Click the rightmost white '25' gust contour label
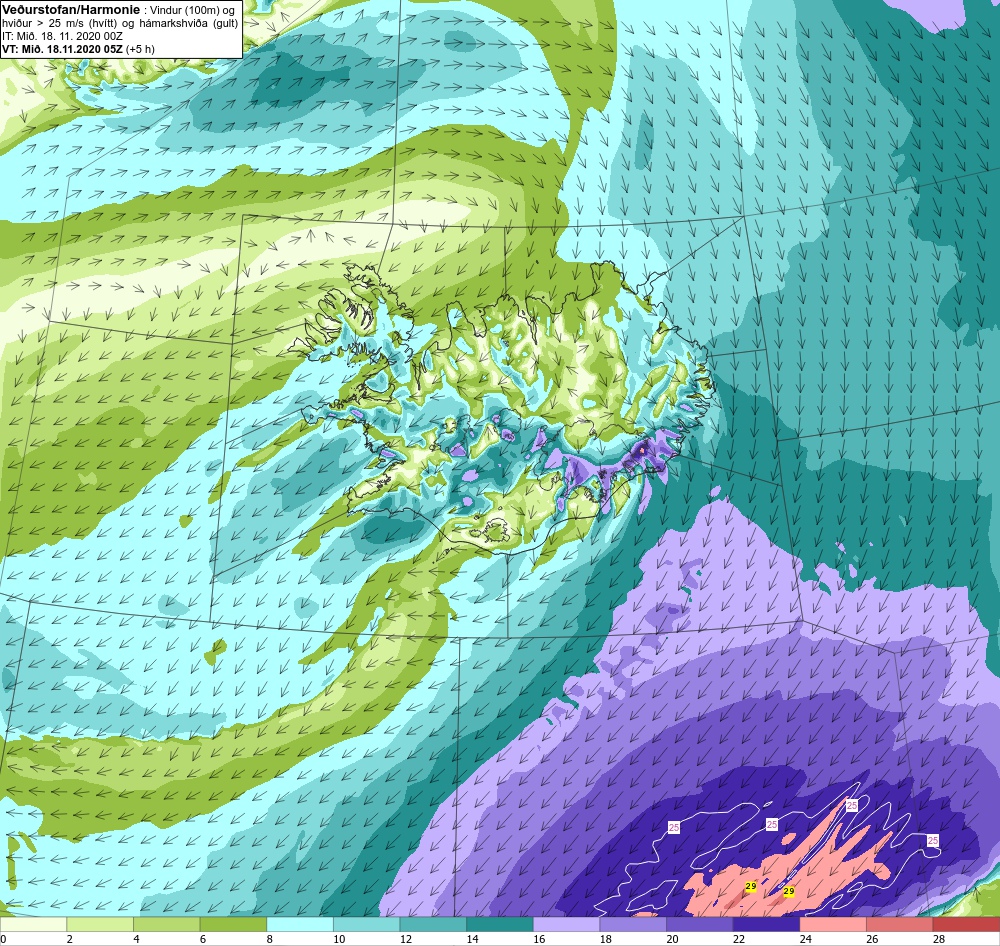 pos(933,841)
